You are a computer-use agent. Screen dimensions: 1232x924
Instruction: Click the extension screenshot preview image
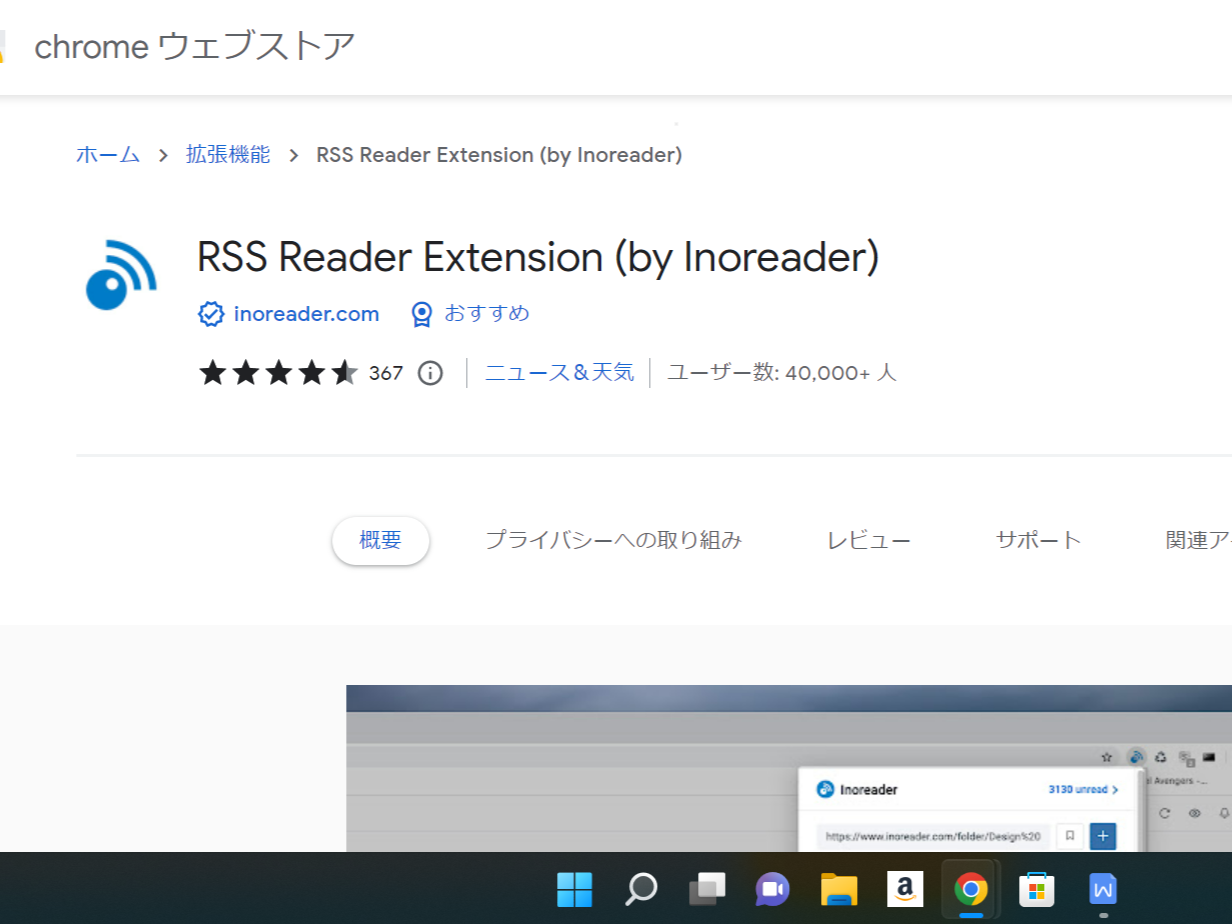tap(789, 768)
